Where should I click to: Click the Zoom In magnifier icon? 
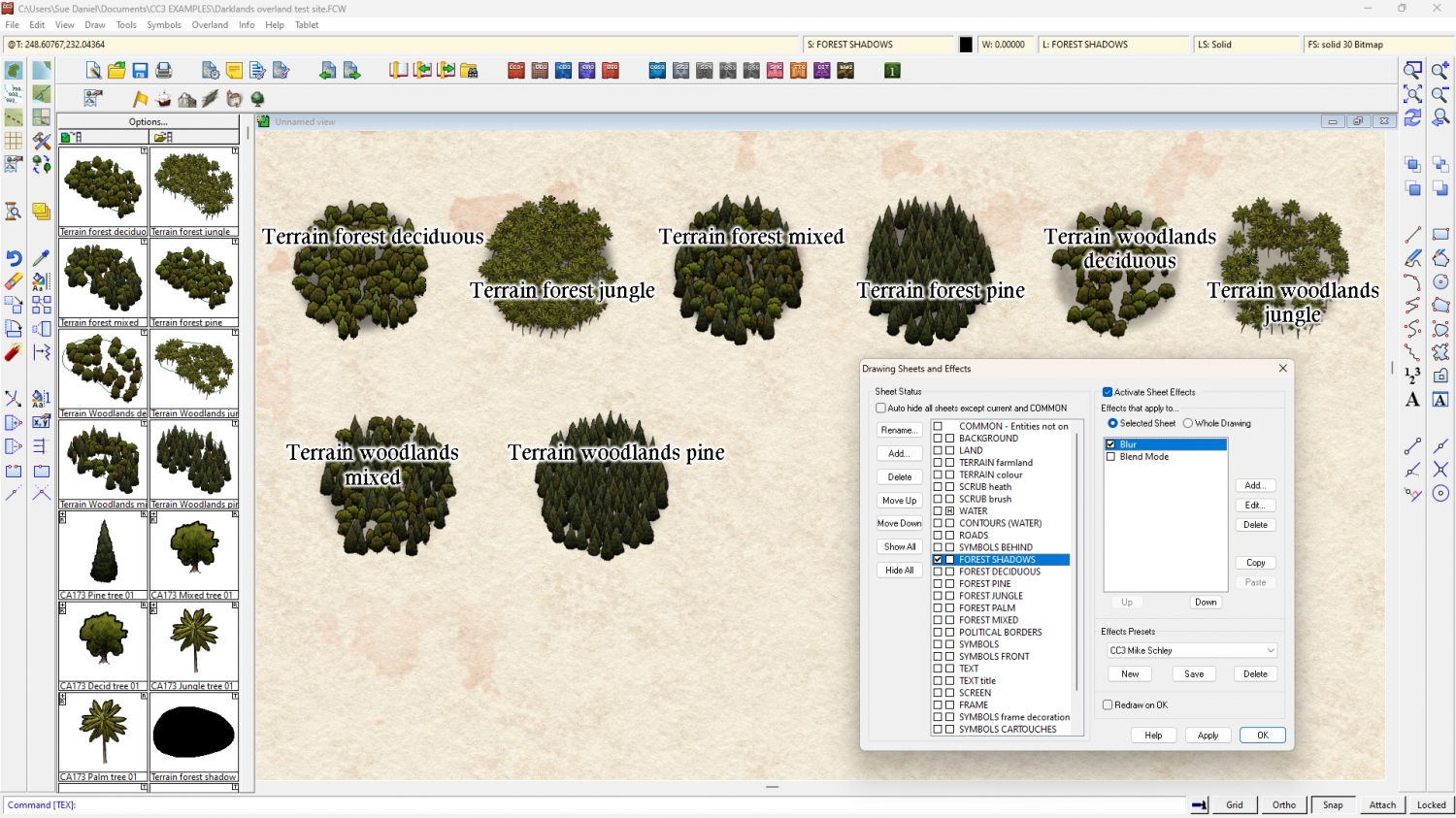pos(1440,70)
